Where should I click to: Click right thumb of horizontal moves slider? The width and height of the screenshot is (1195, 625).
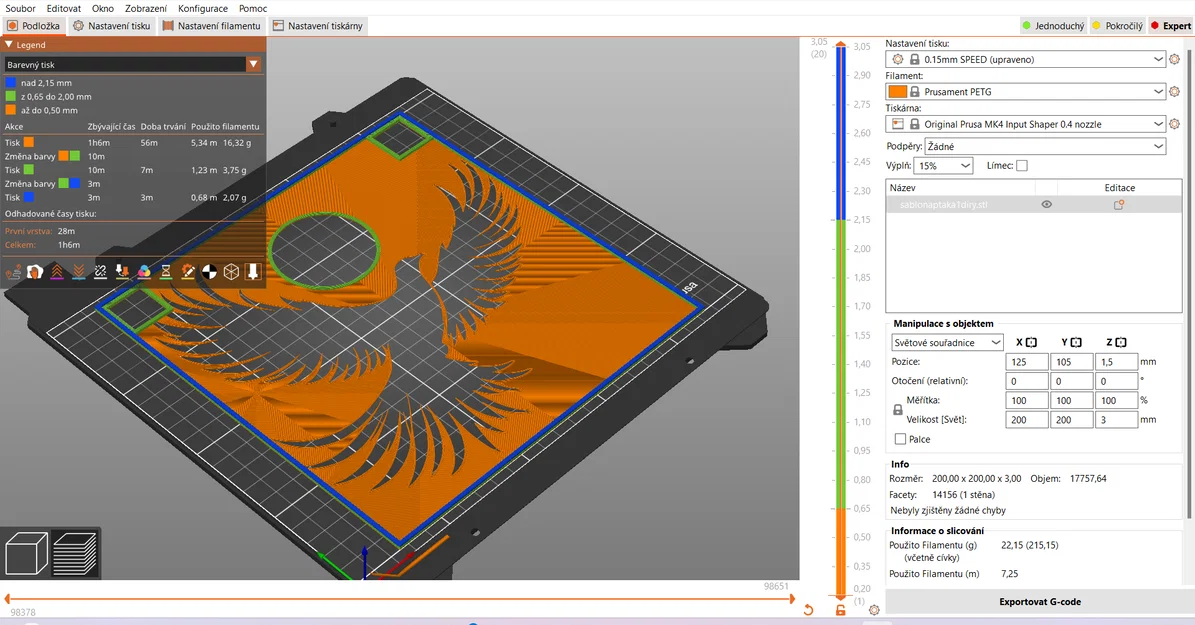792,599
